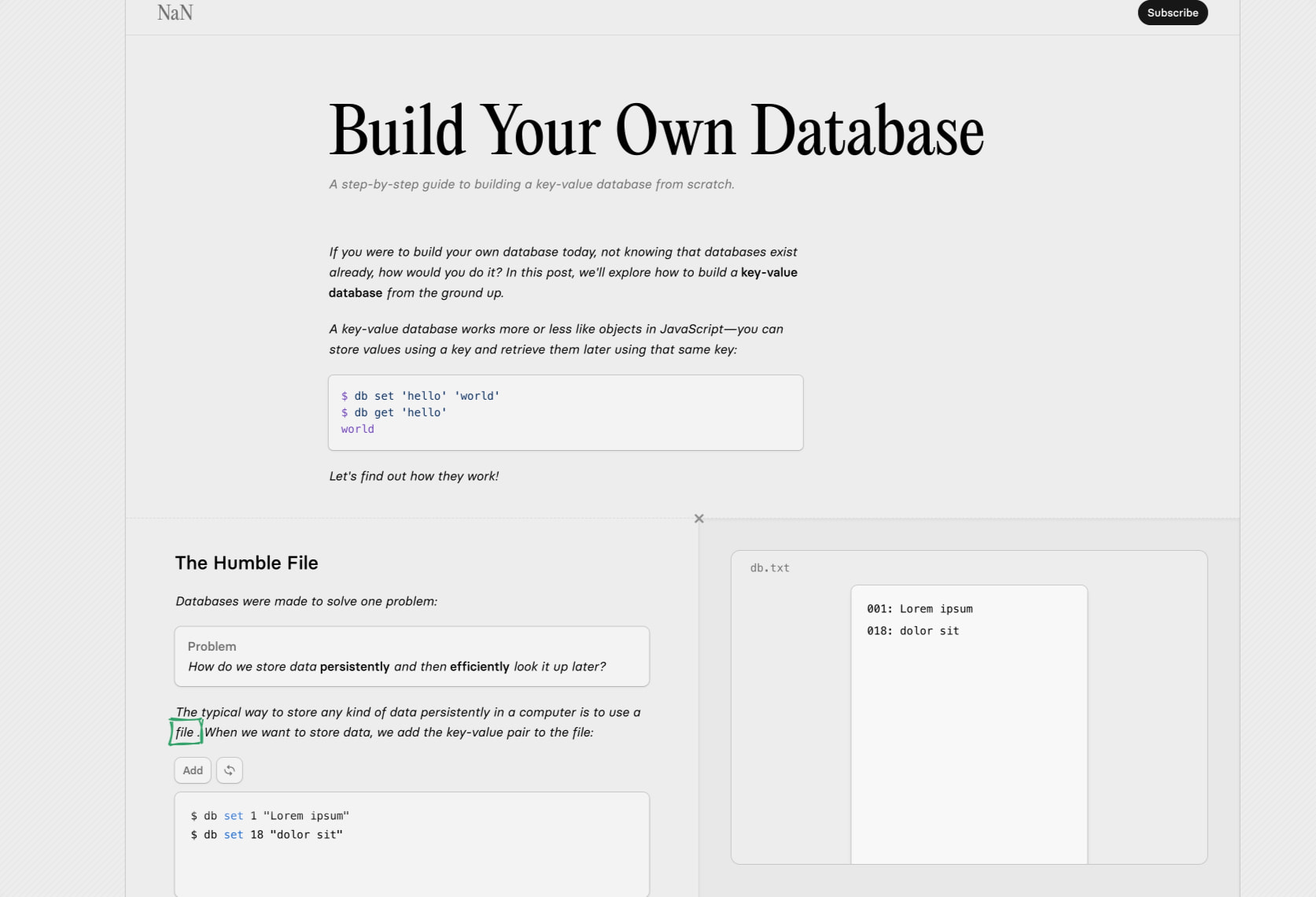
Task: Click the subtitle 'A step-by-step guide...'
Action: (x=532, y=184)
